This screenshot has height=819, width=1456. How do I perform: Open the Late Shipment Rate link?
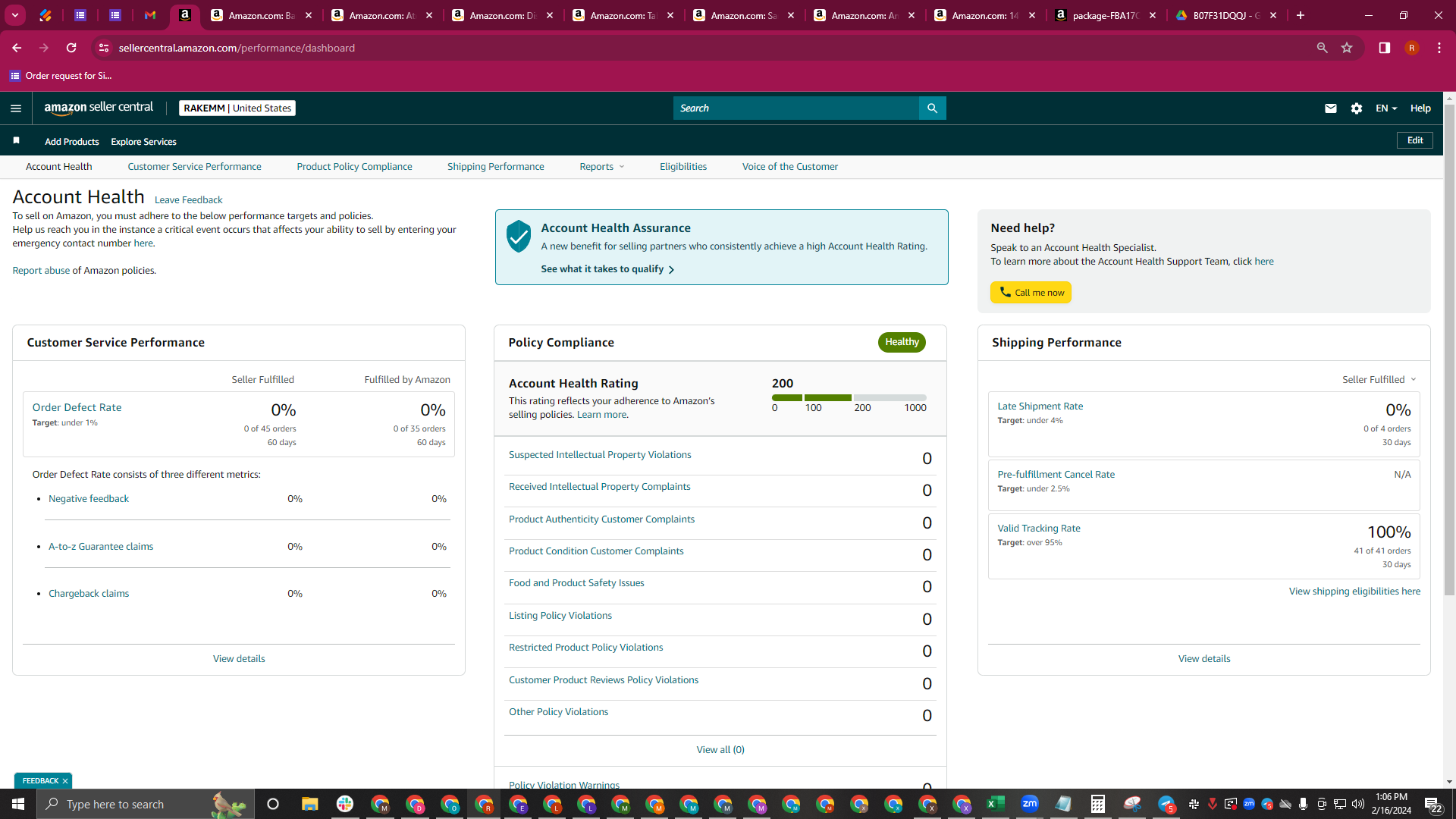(1040, 406)
